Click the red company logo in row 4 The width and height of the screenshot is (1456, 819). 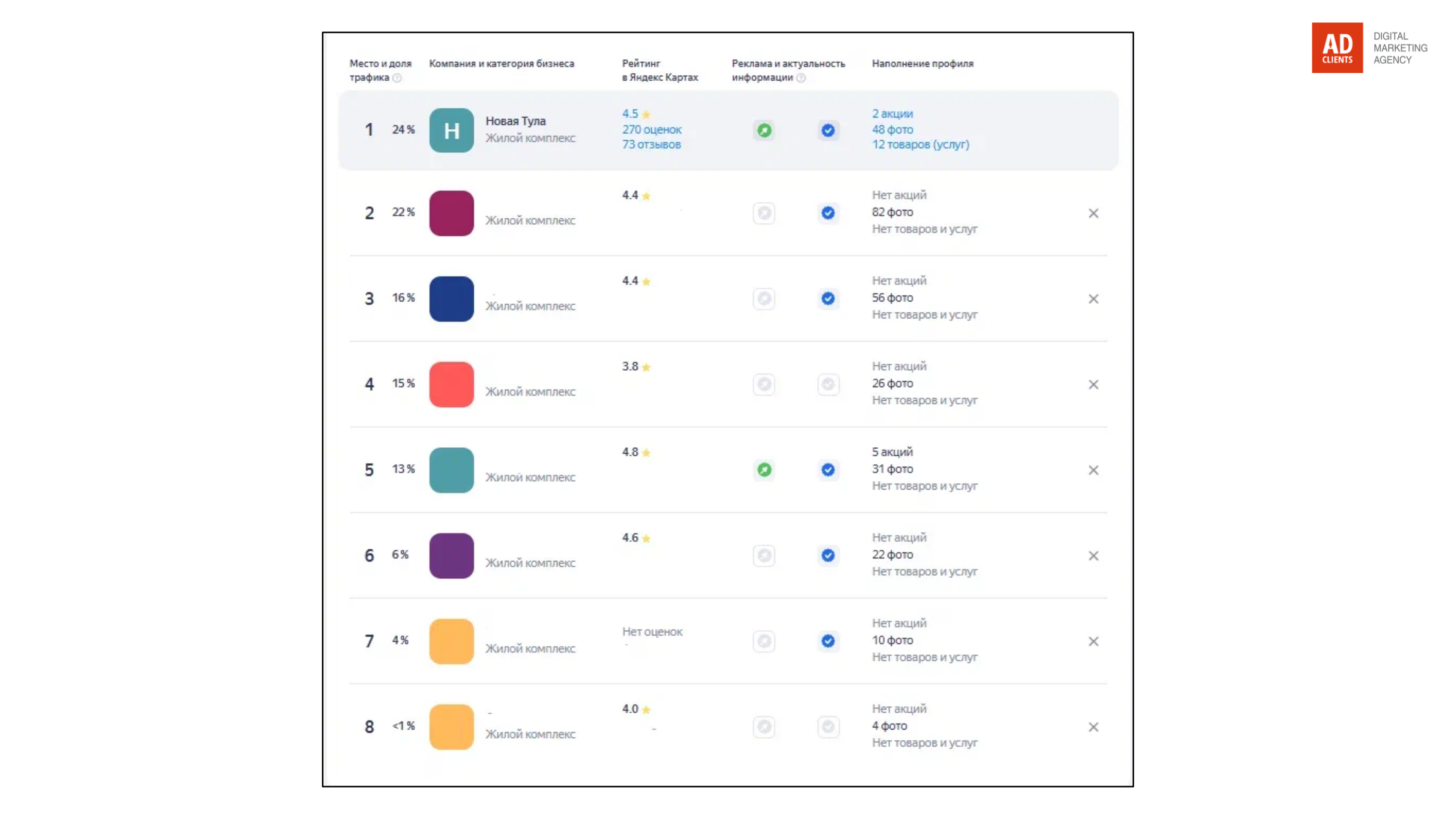click(x=451, y=384)
